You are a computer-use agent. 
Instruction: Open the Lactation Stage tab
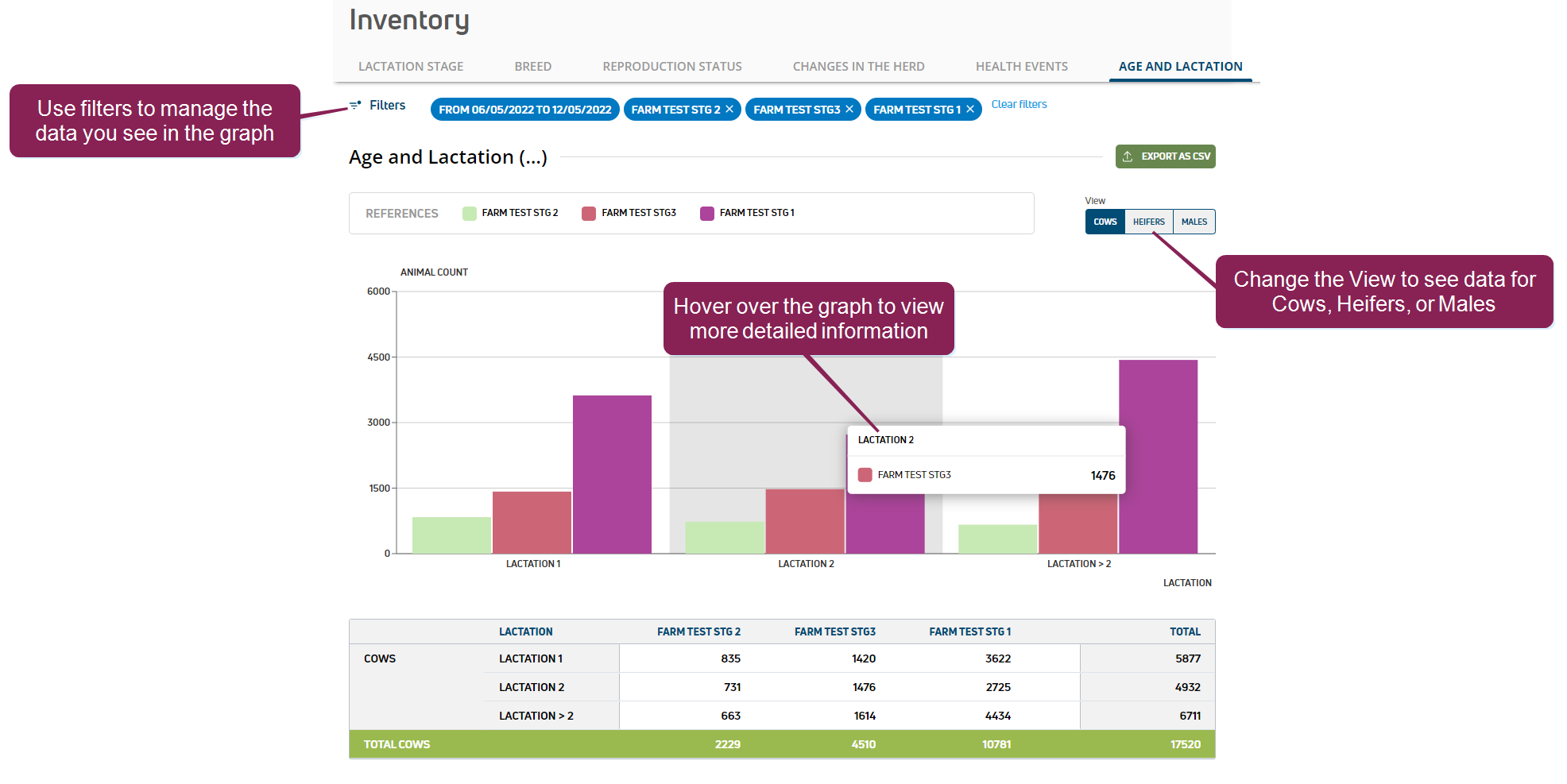coord(411,67)
